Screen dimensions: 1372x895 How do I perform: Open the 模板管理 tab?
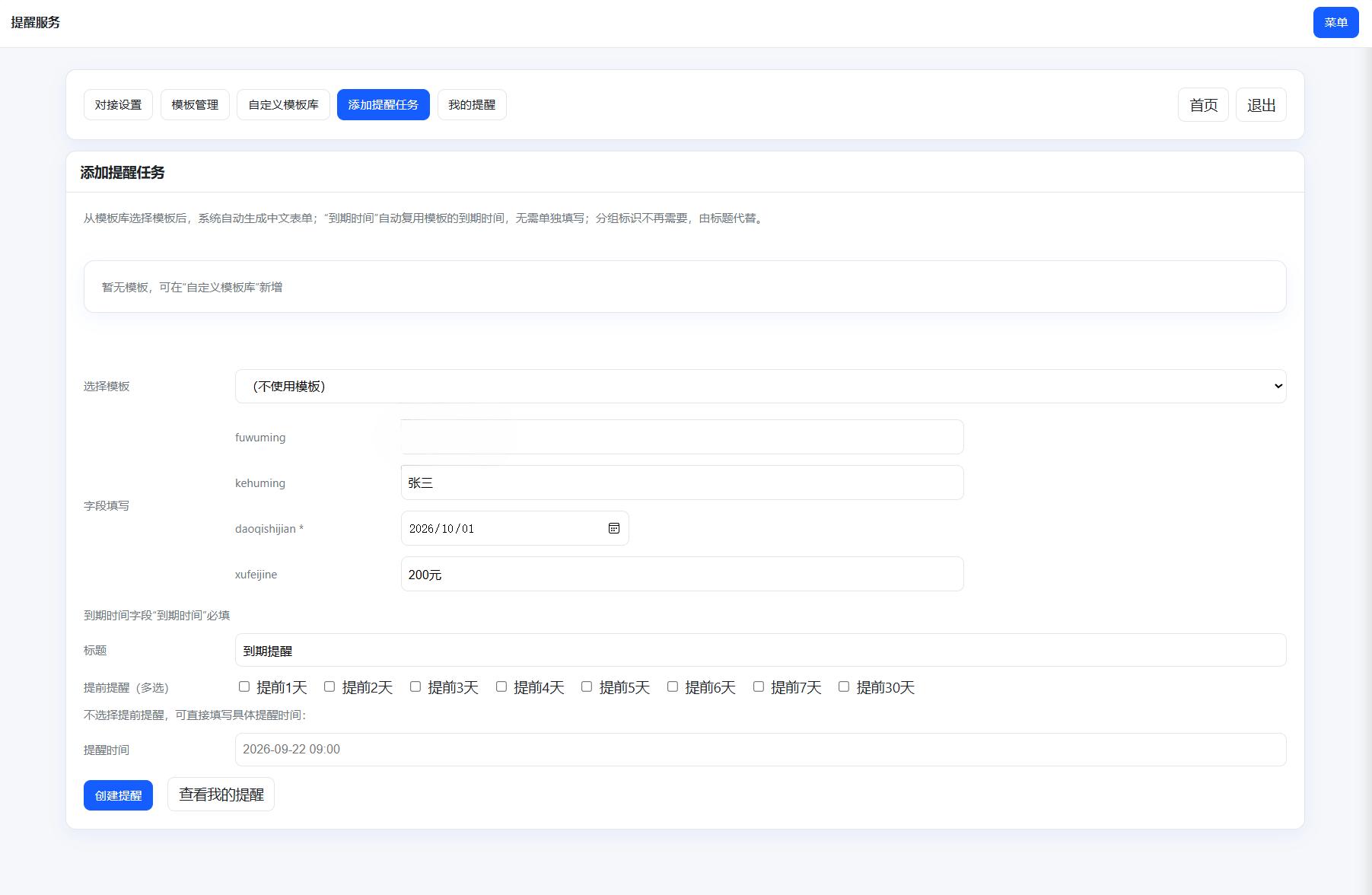195,104
